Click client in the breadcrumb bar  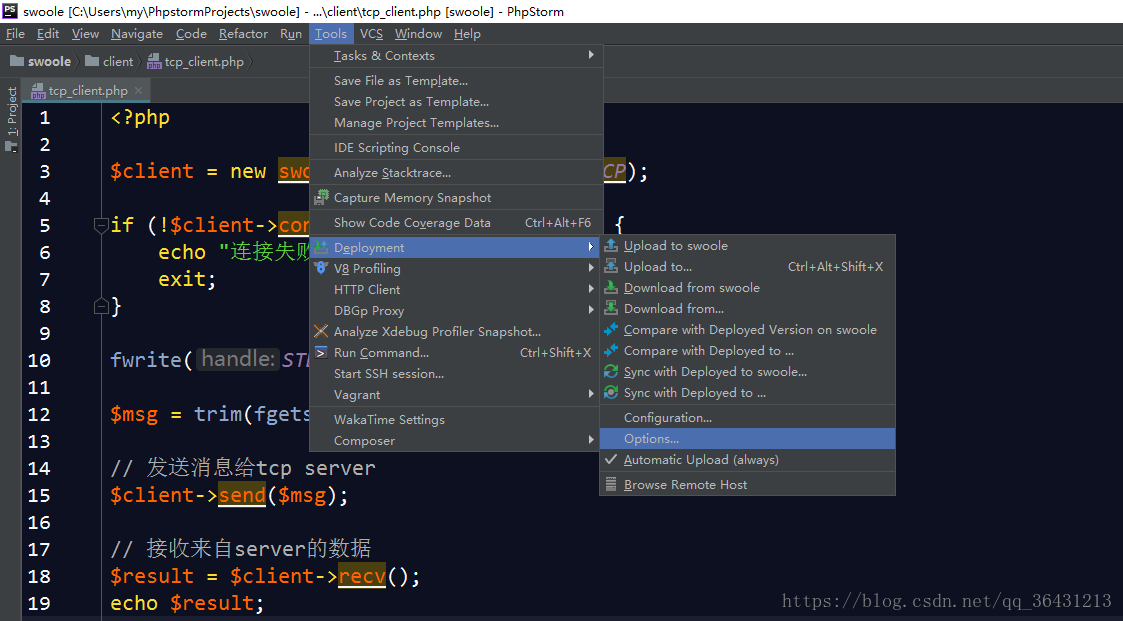click(118, 62)
